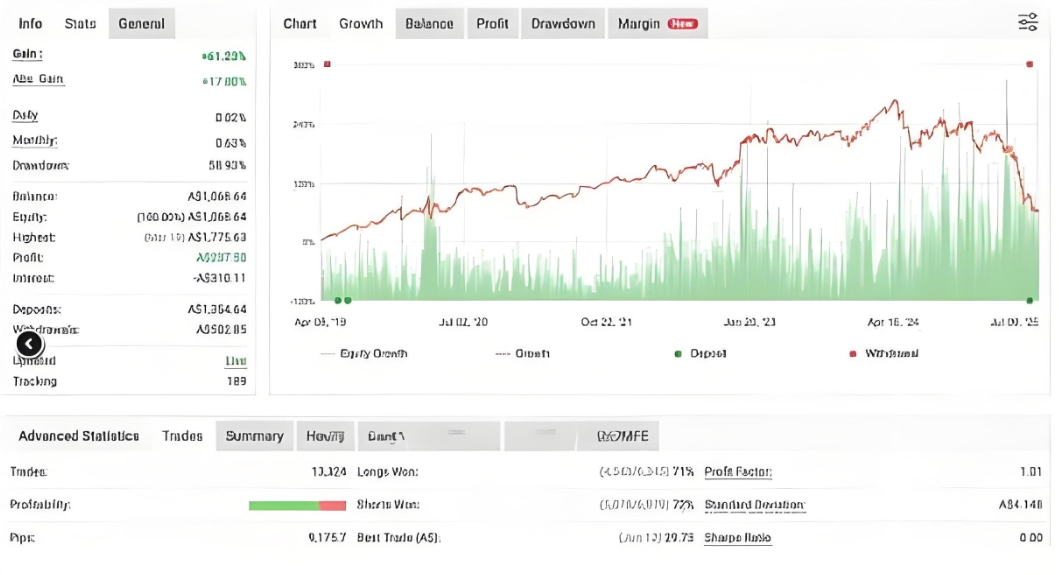The width and height of the screenshot is (1059, 575).
Task: Open the Live updated link
Action: 235,361
